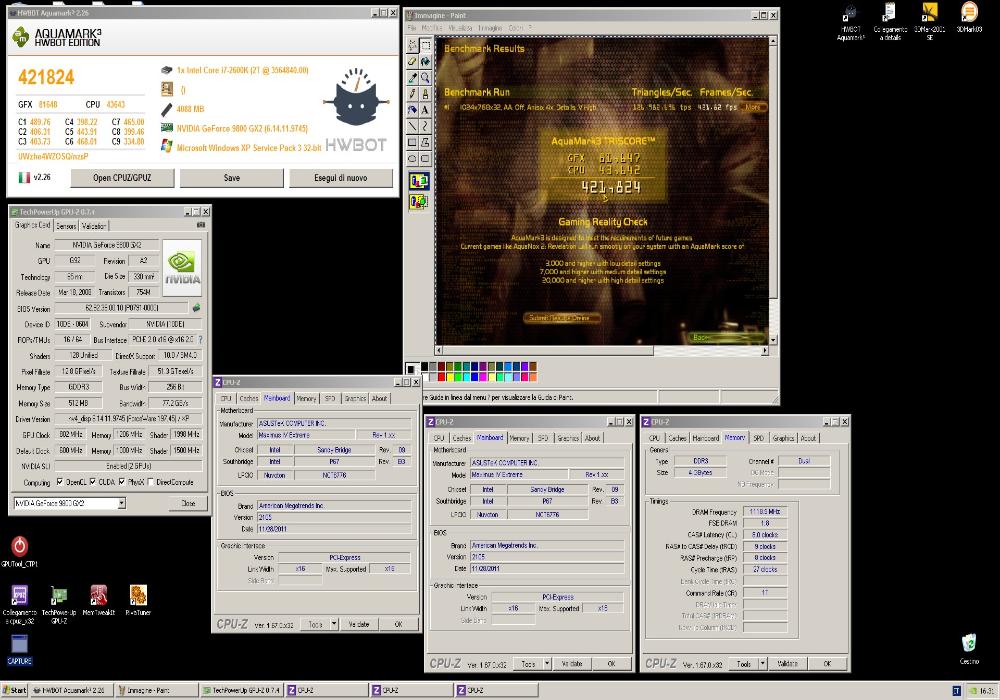This screenshot has width=1000, height=700.
Task: Pick the red color in Paint palette
Action: point(441,377)
